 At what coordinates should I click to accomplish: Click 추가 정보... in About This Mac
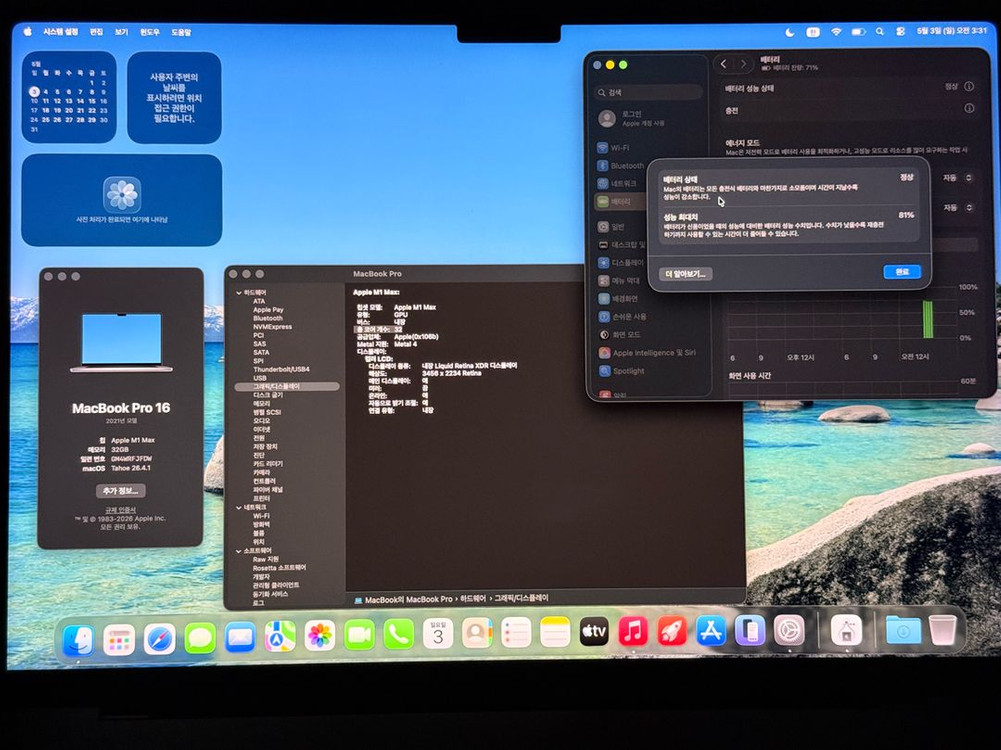121,491
